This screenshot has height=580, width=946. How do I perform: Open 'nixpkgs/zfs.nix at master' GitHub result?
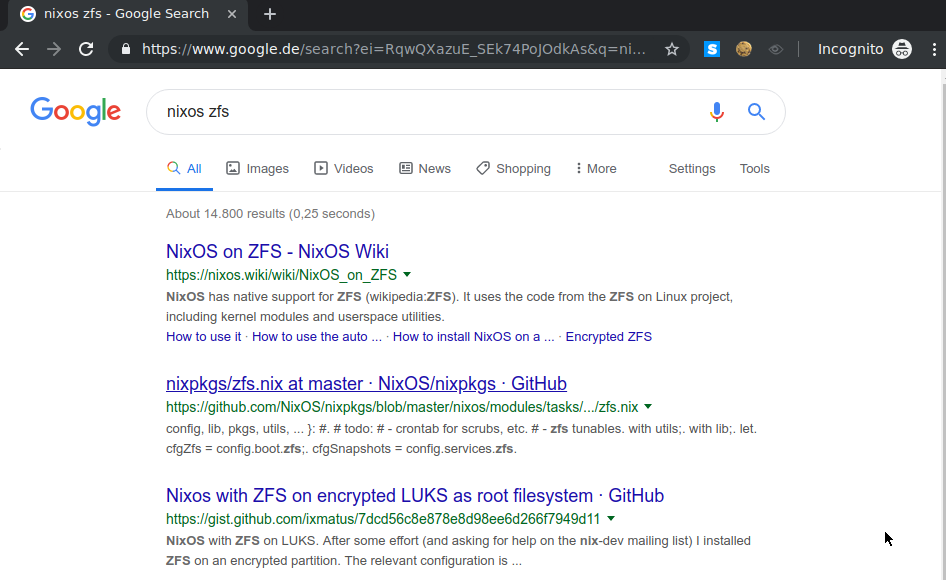366,384
